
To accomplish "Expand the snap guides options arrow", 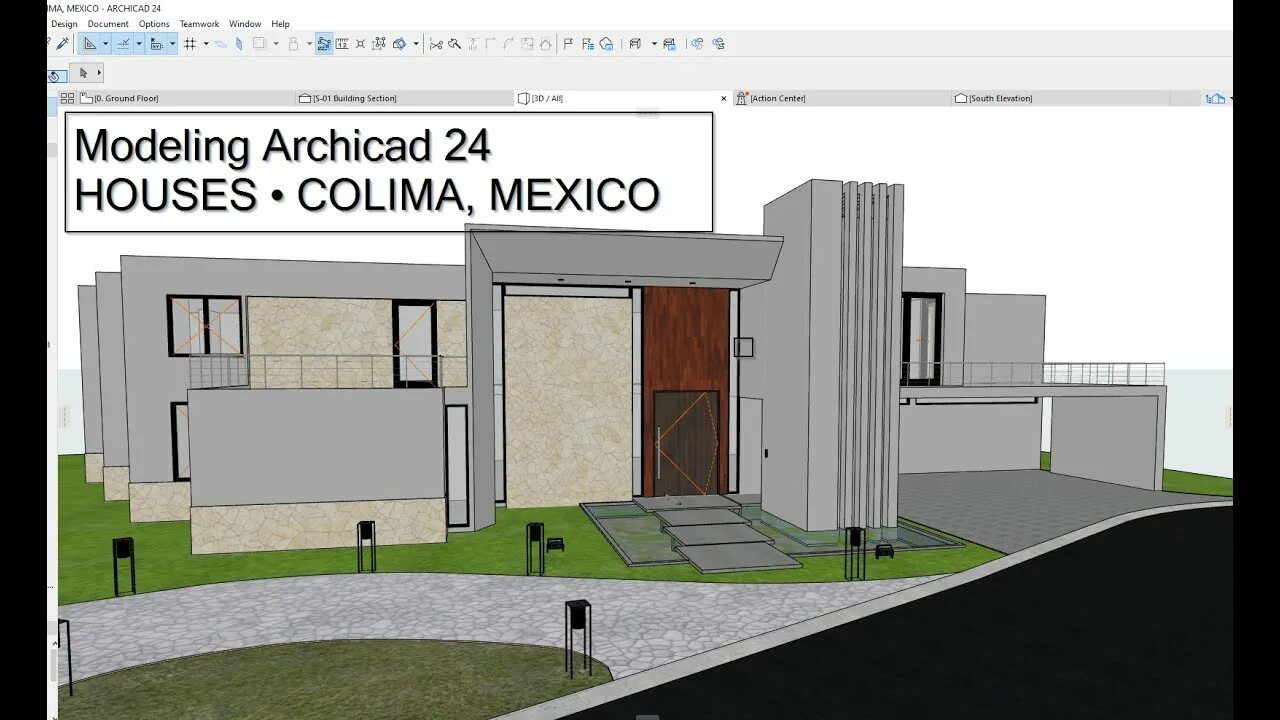I will 139,43.
